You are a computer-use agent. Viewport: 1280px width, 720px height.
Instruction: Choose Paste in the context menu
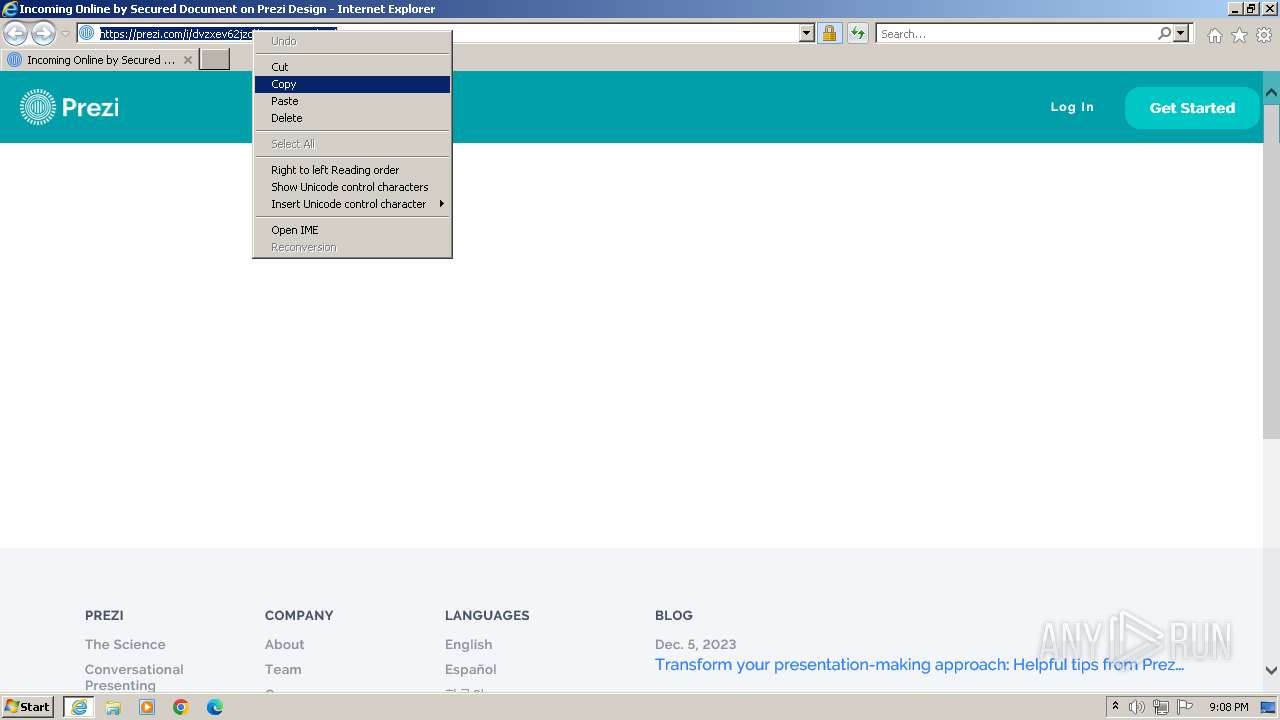pos(352,101)
